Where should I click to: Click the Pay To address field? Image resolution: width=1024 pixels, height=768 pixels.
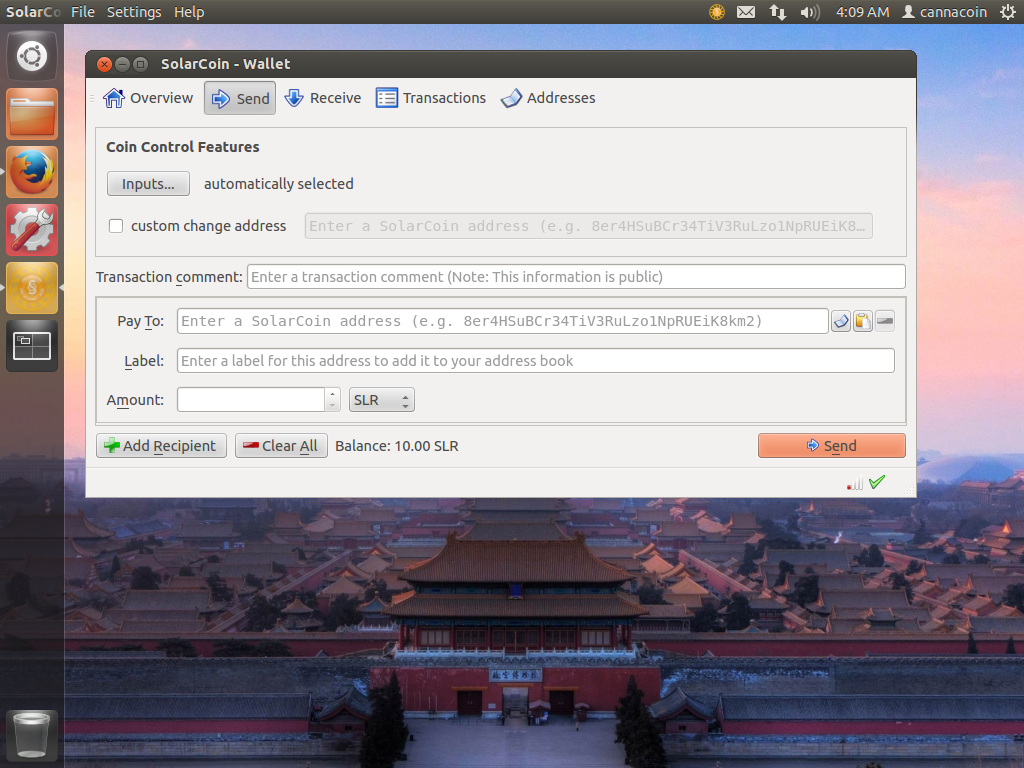(502, 321)
